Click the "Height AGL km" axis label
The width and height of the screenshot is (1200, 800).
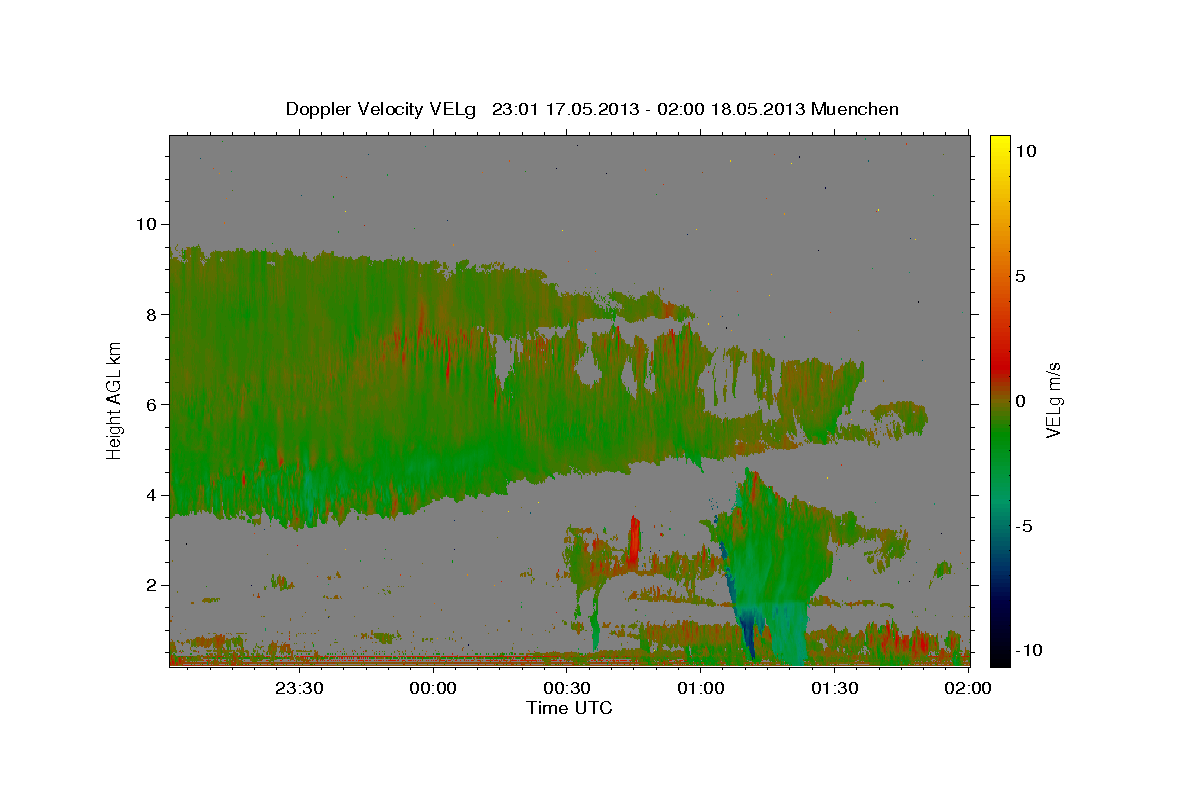tap(114, 399)
